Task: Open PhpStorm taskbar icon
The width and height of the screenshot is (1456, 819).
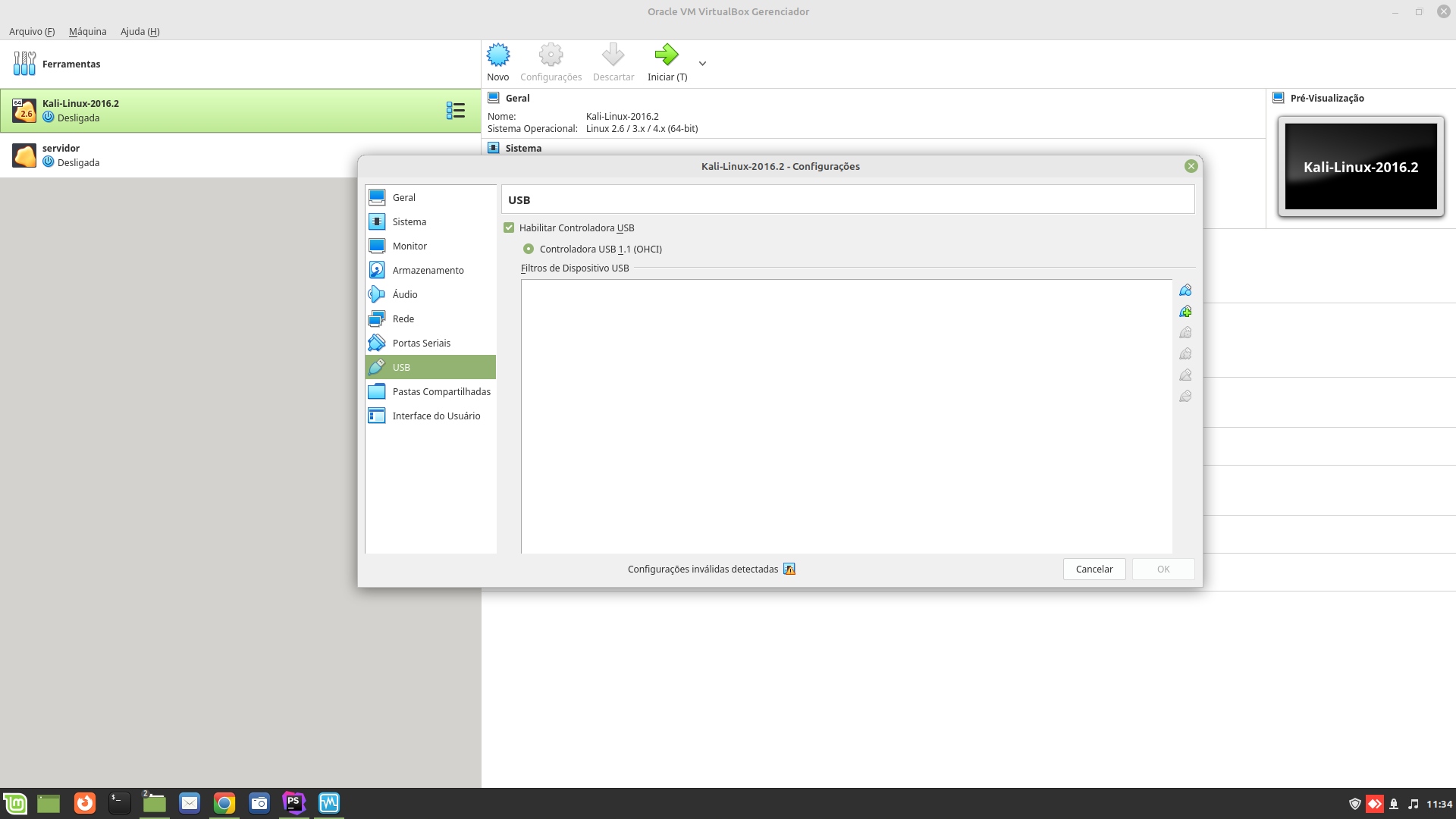Action: tap(294, 803)
